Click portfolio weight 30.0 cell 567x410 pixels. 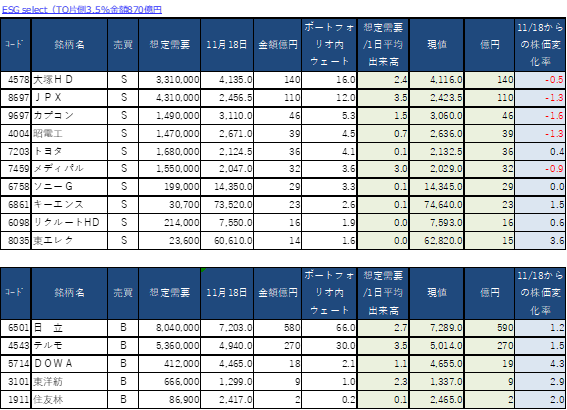pyautogui.click(x=329, y=346)
